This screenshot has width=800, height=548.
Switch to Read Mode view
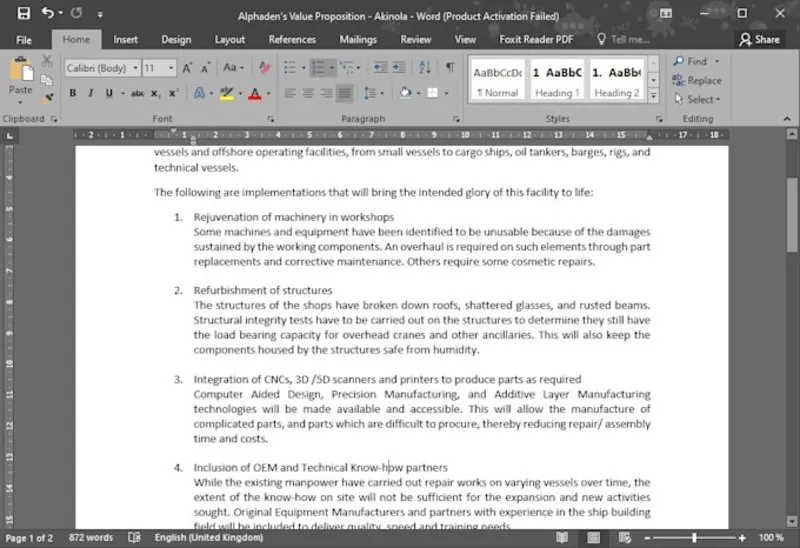tap(562, 537)
